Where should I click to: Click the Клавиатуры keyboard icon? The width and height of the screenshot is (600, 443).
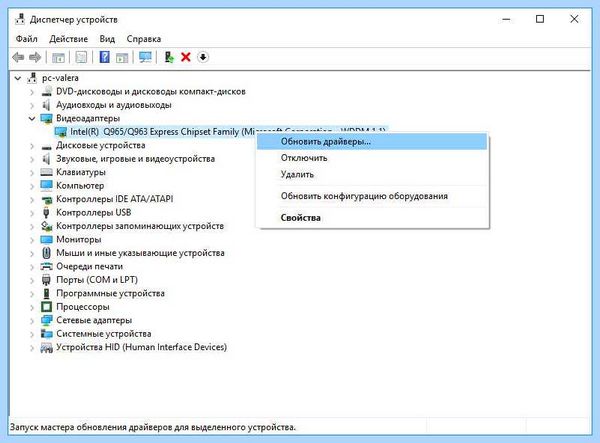coord(46,172)
